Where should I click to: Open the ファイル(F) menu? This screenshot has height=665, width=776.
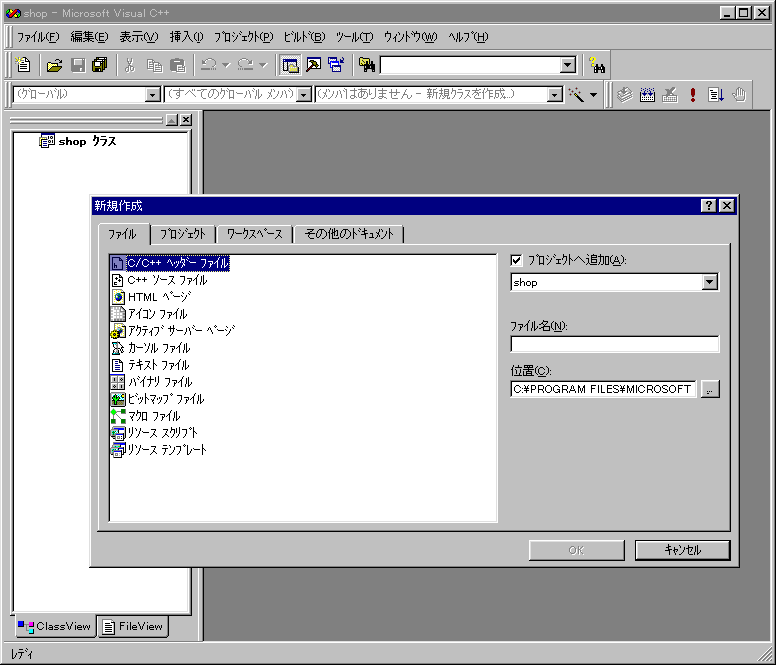point(38,37)
